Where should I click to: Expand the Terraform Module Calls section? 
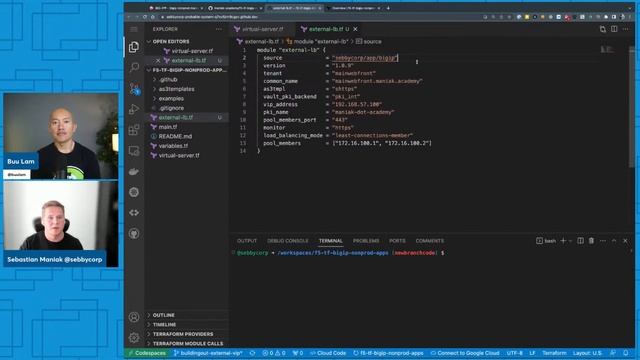coord(187,344)
